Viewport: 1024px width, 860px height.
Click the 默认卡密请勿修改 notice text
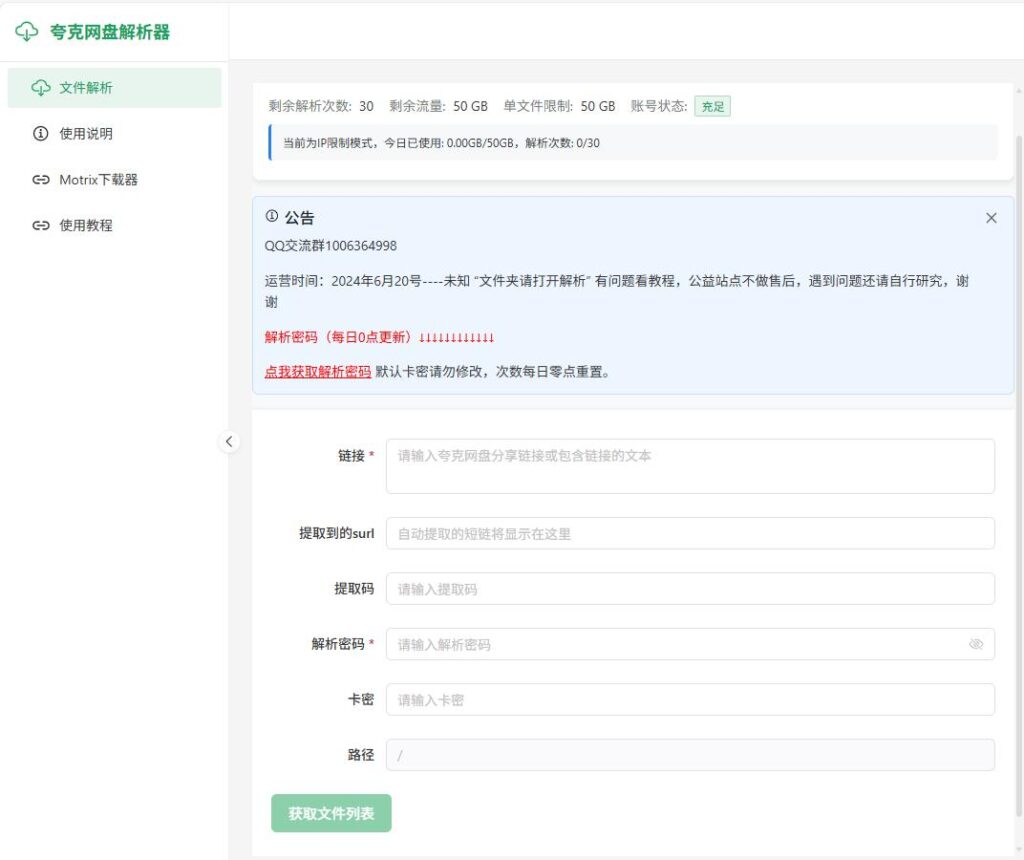[493, 372]
